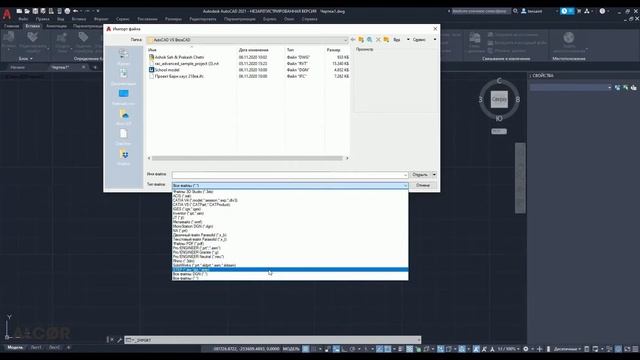Expand the folder path combo box
This screenshot has width=640, height=360.
(346, 40)
